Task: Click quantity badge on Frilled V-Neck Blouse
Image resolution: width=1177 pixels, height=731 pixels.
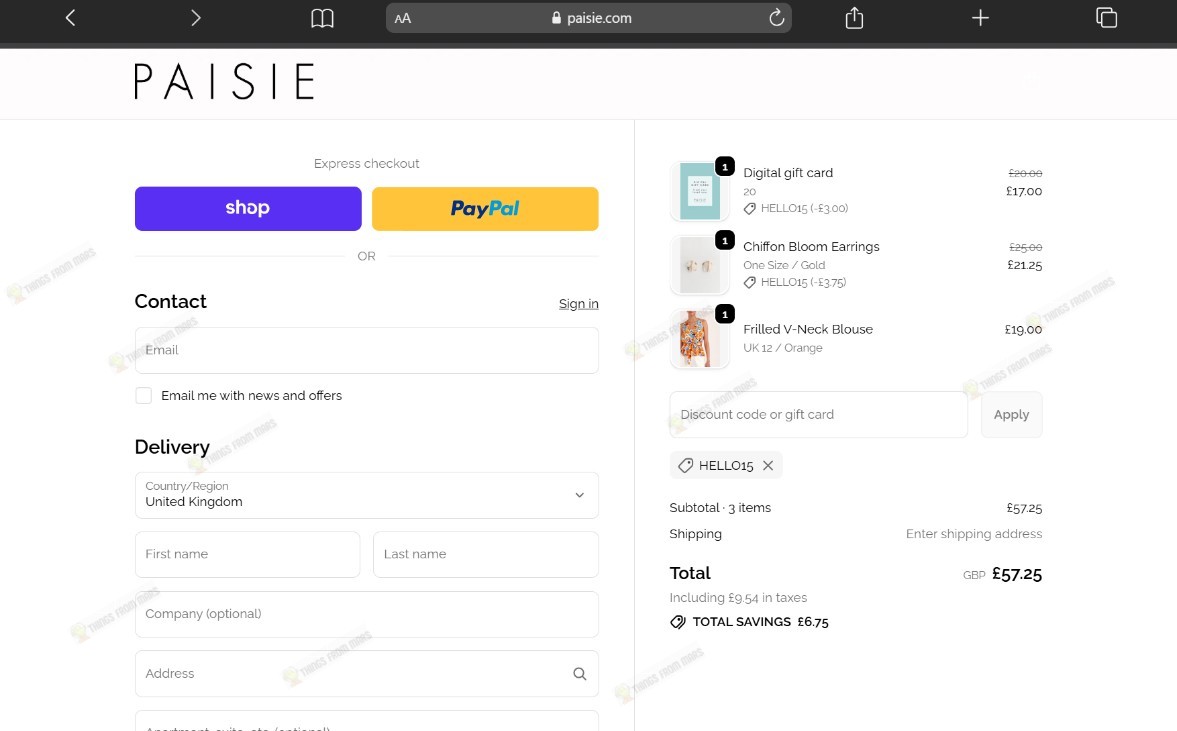Action: pos(724,314)
